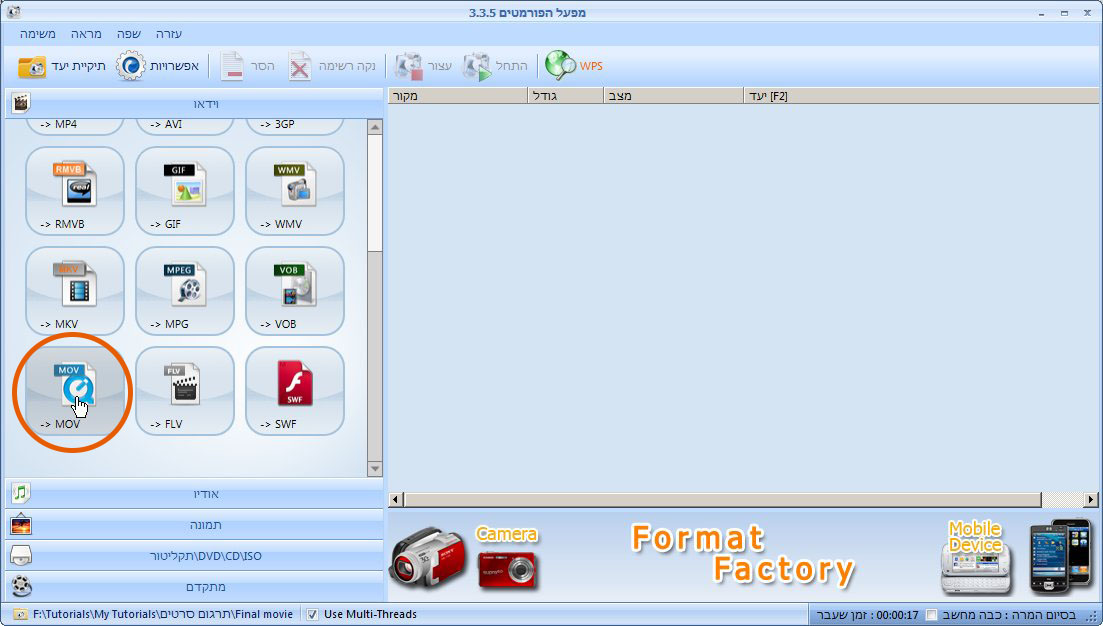Screen dimensions: 1103x626
Task: Close the Format Factory window
Action: 1087,13
